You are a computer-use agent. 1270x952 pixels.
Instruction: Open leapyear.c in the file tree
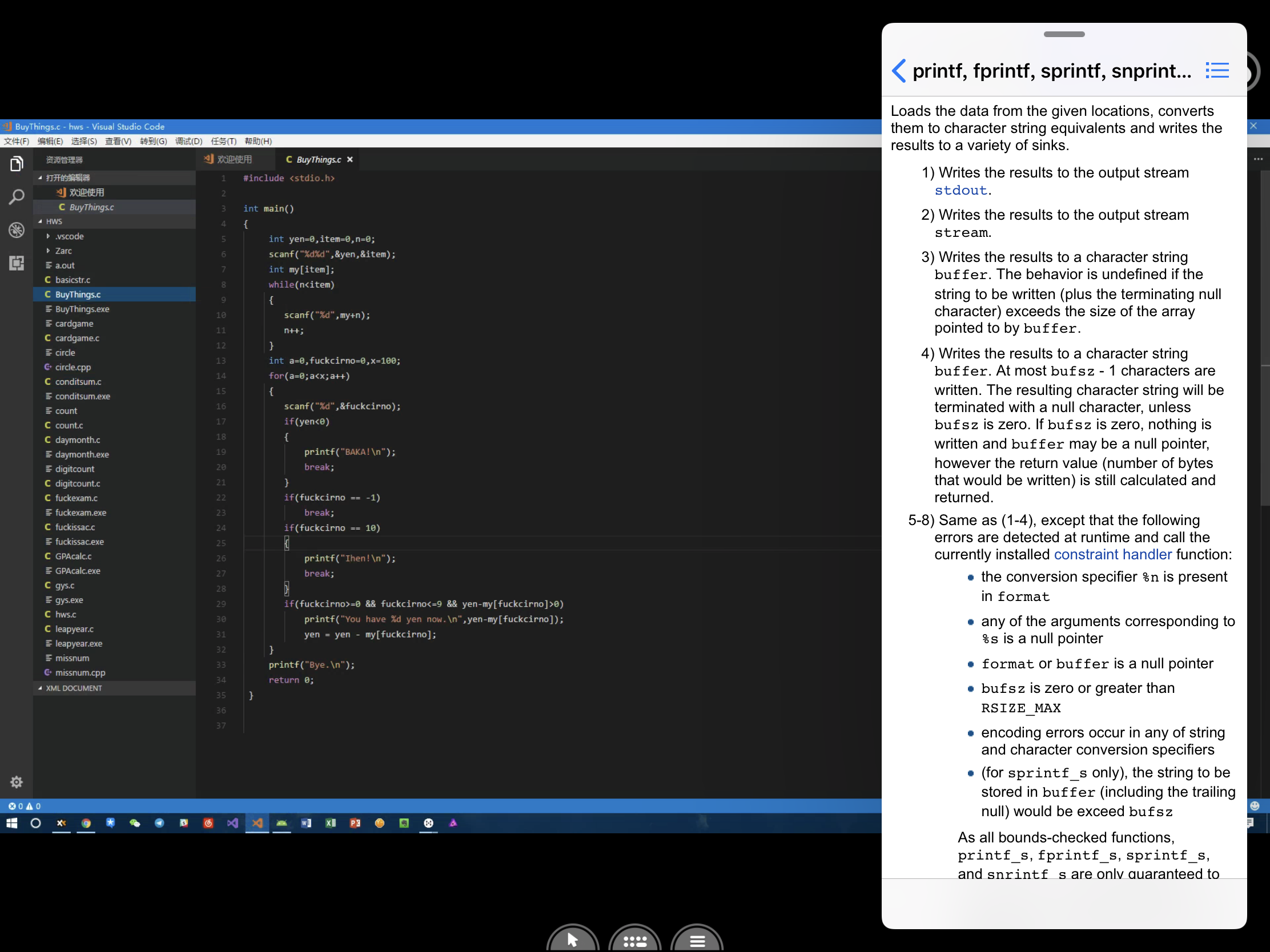coord(115,630)
